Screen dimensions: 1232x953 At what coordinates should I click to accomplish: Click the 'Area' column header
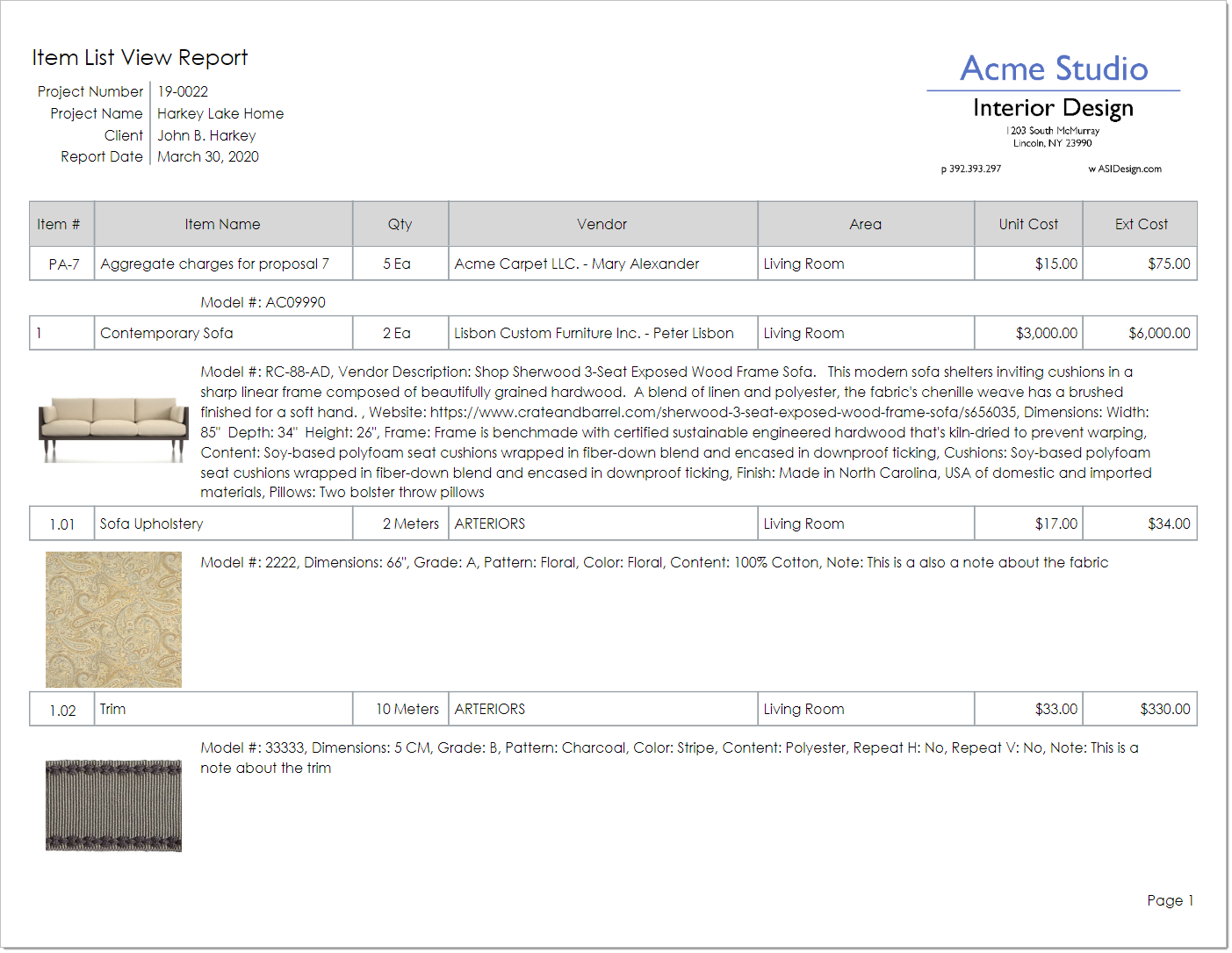click(866, 224)
